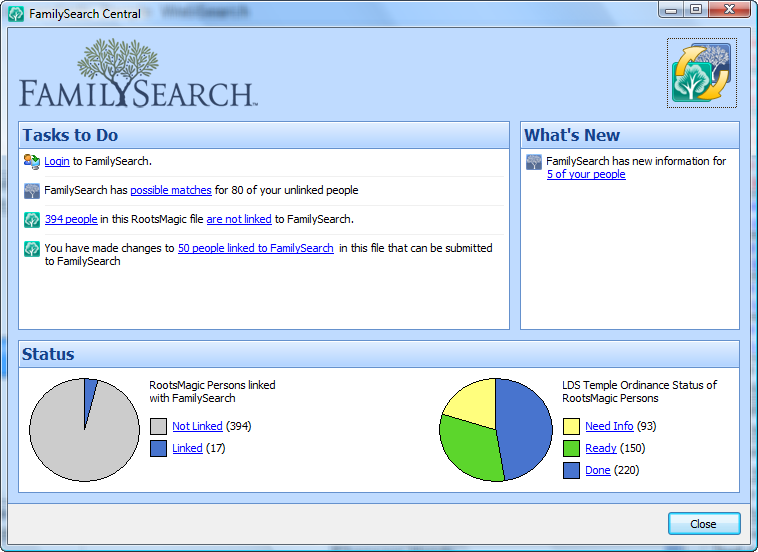Click the green Ready legend swatch
The image size is (758, 552).
(571, 449)
